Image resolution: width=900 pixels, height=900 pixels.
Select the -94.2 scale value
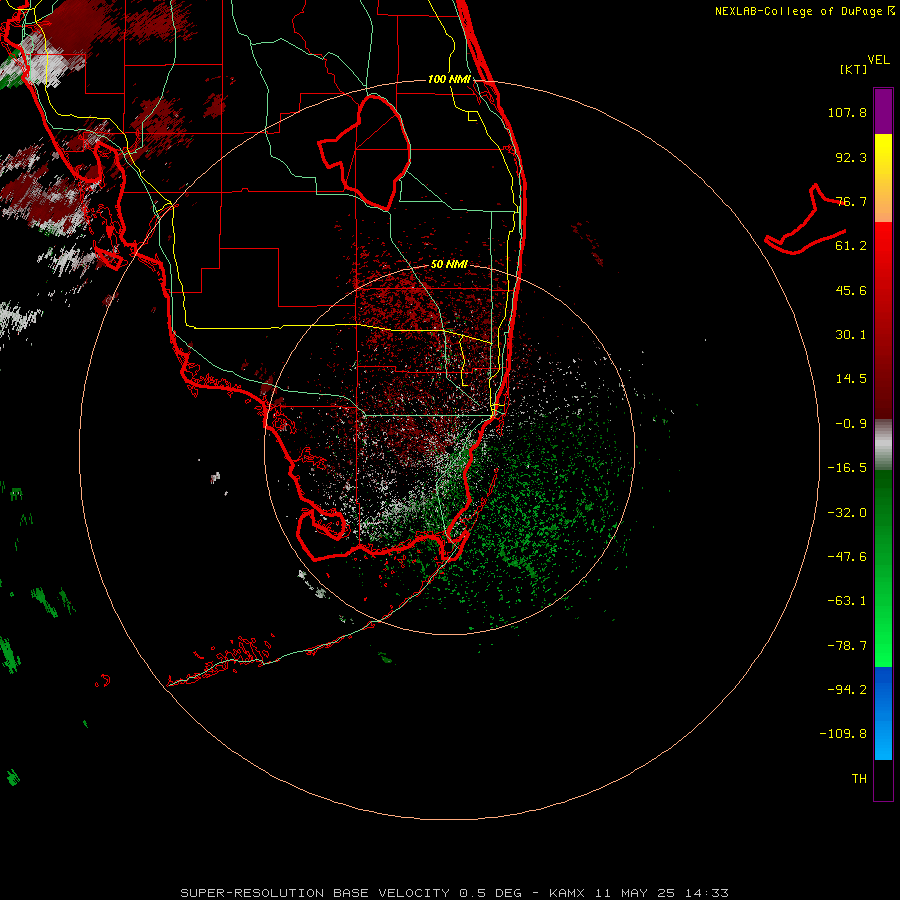tap(847, 690)
